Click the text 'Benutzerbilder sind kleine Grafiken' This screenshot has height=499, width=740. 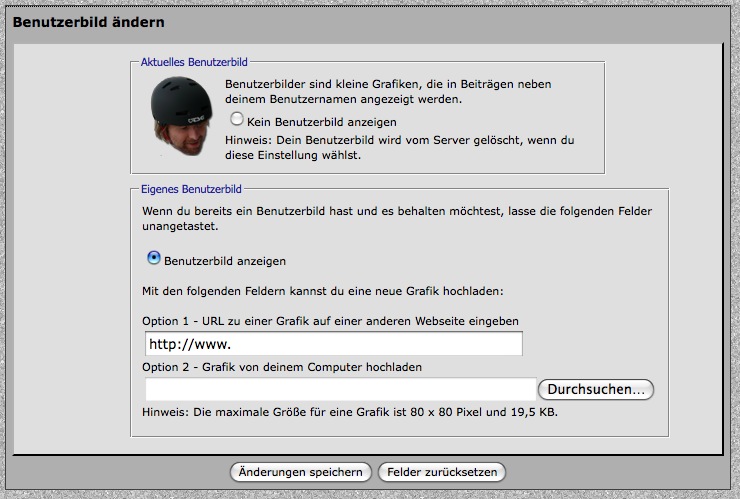point(322,84)
